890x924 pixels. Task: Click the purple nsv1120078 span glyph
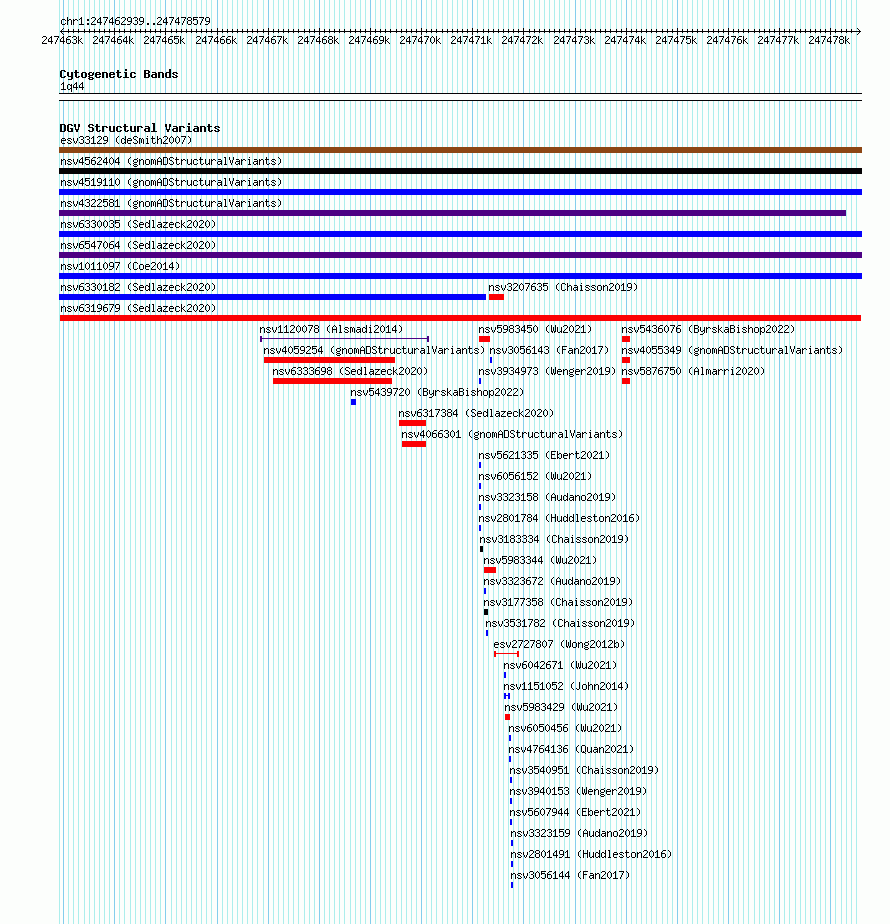point(344,339)
